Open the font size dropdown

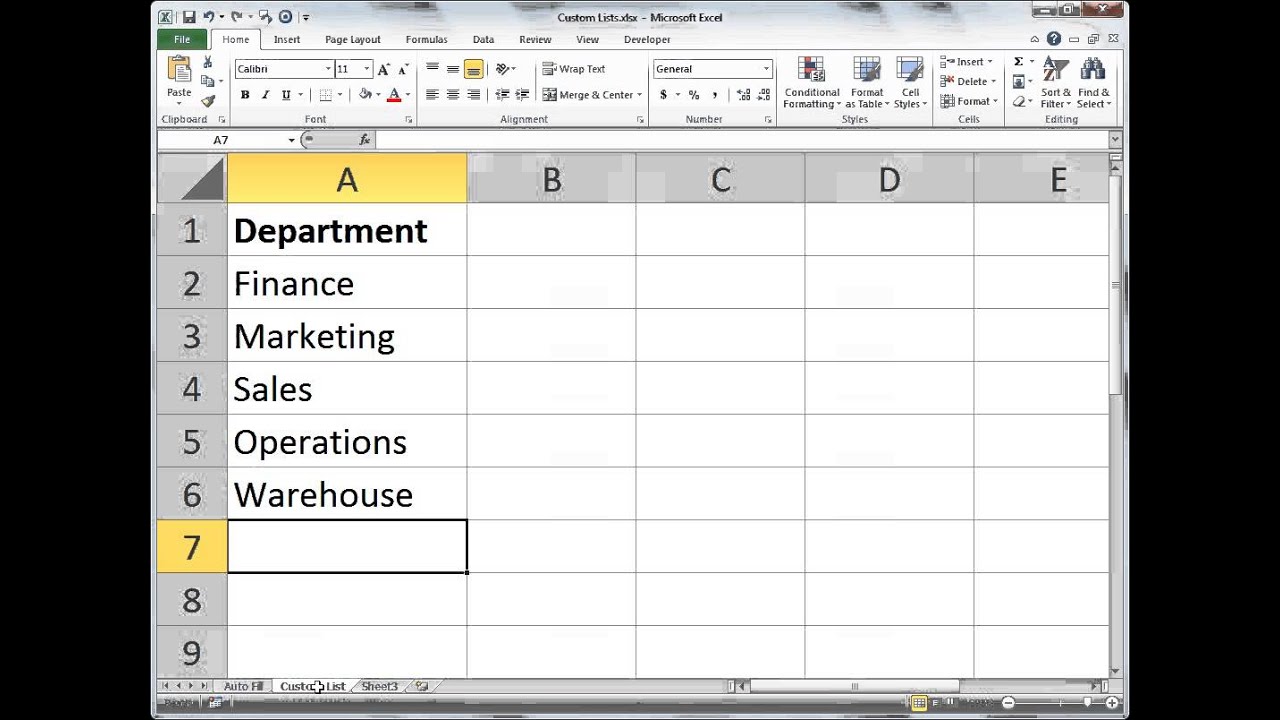(x=367, y=69)
